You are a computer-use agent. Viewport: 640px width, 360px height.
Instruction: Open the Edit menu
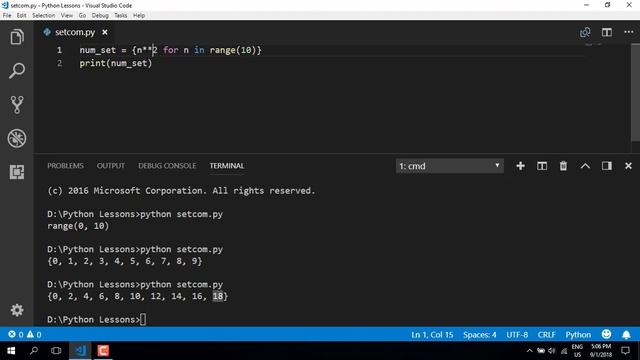pos(21,16)
